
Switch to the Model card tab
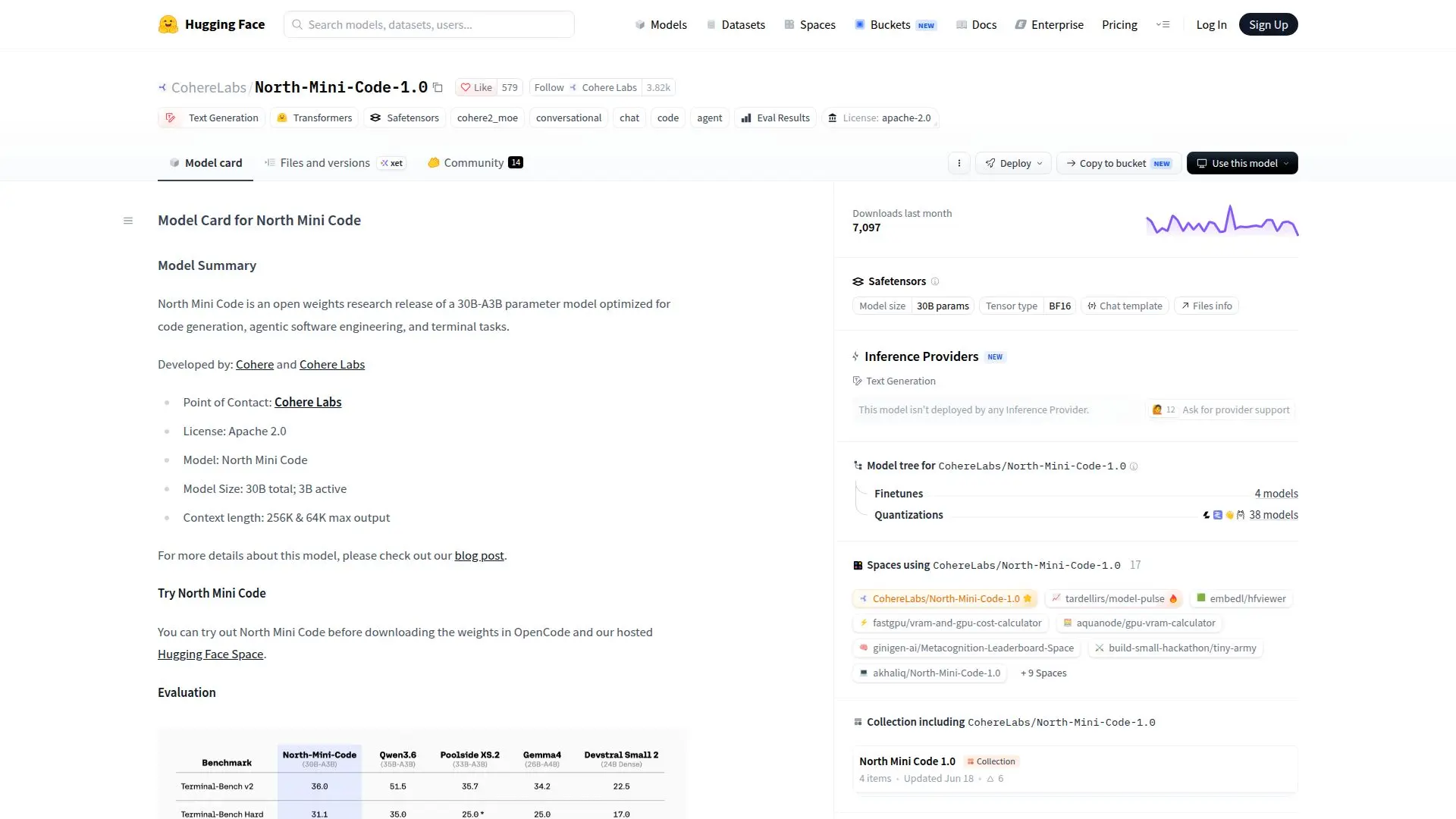[206, 163]
